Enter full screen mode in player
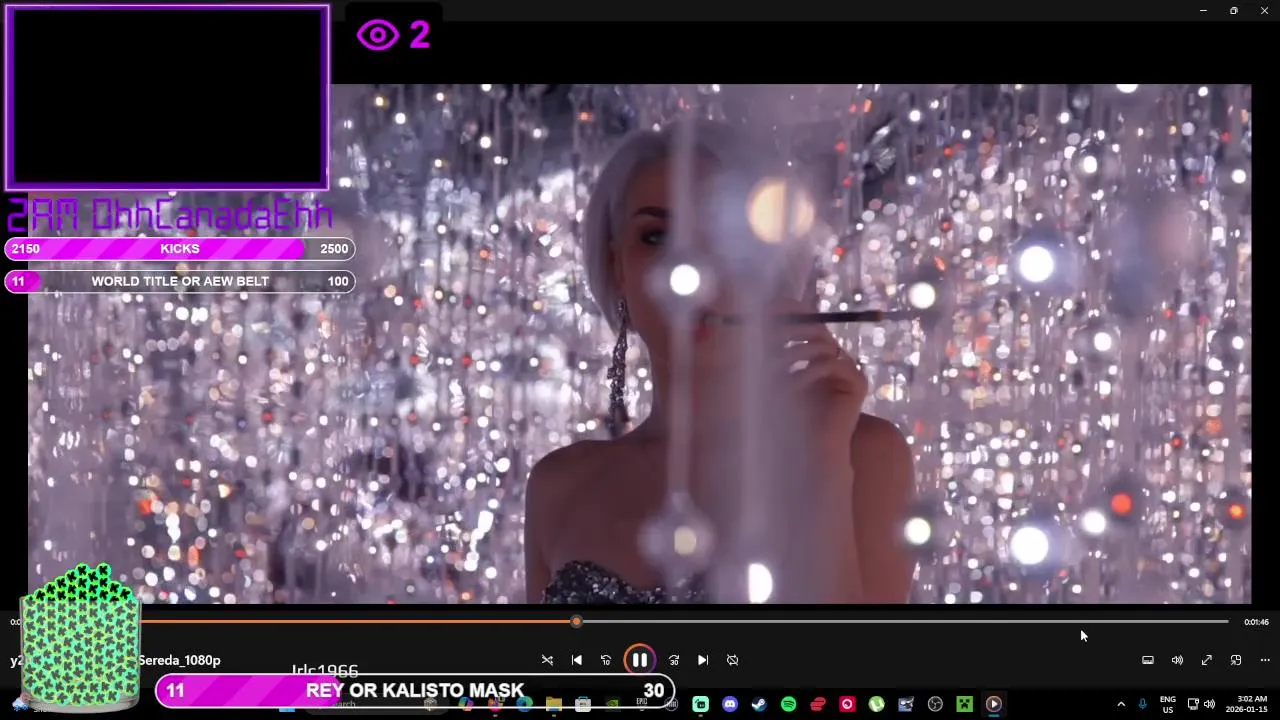The image size is (1280, 720). coord(1207,660)
